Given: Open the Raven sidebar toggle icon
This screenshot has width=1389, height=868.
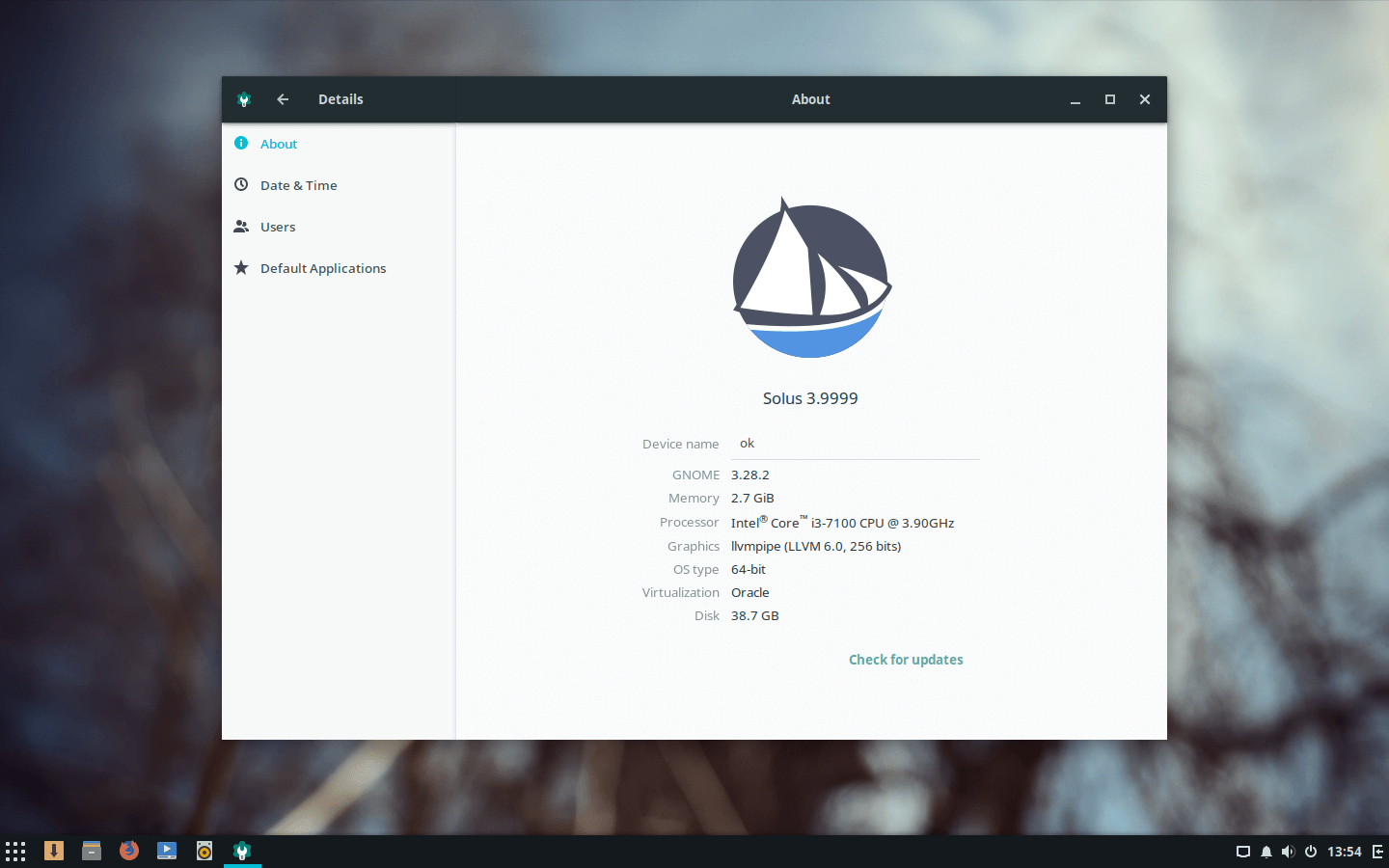Looking at the screenshot, I should tap(1377, 852).
